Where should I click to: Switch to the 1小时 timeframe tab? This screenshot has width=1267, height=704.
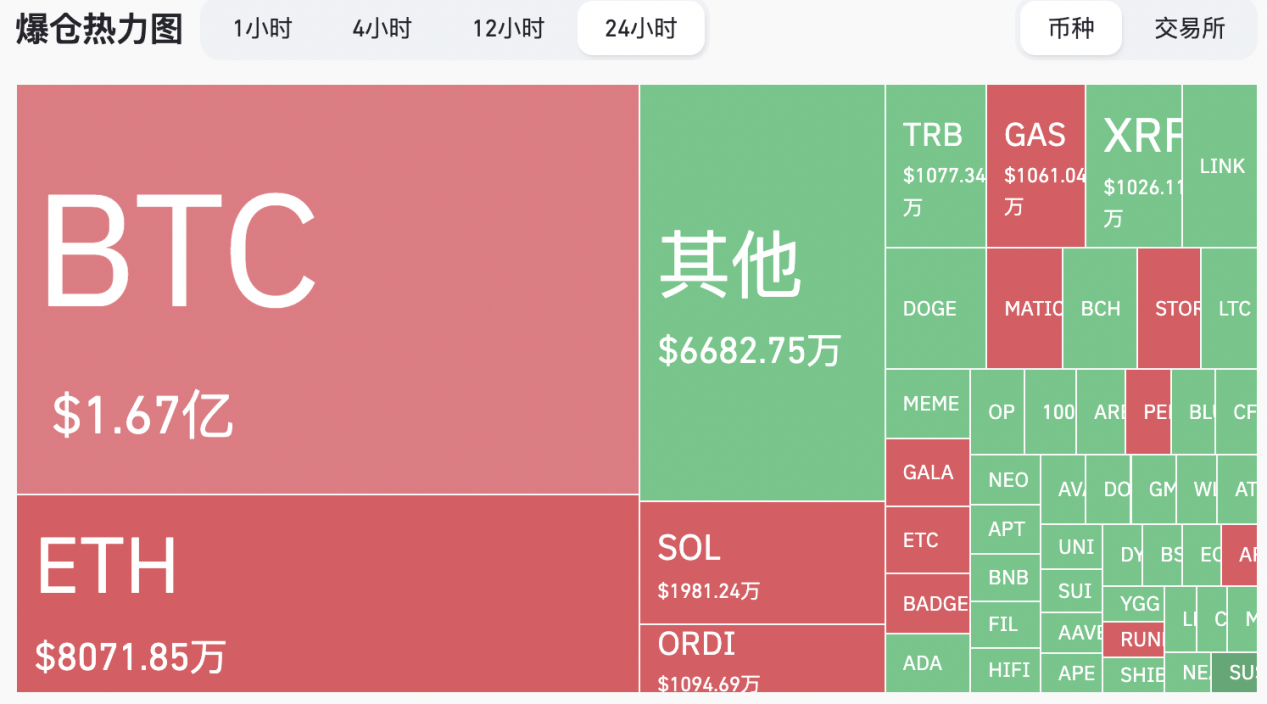coord(262,29)
